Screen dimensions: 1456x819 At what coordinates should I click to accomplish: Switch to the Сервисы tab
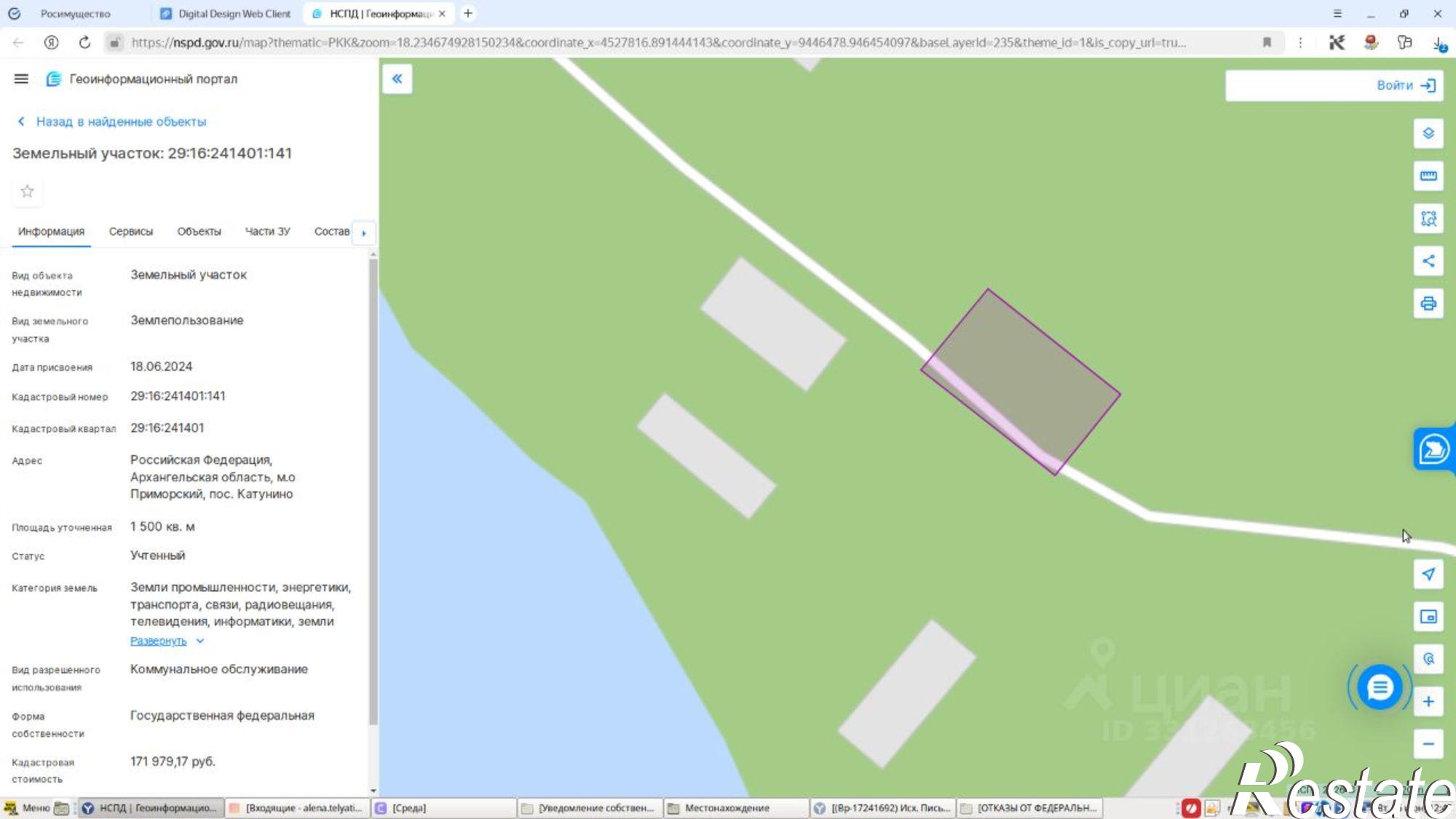pyautogui.click(x=131, y=232)
